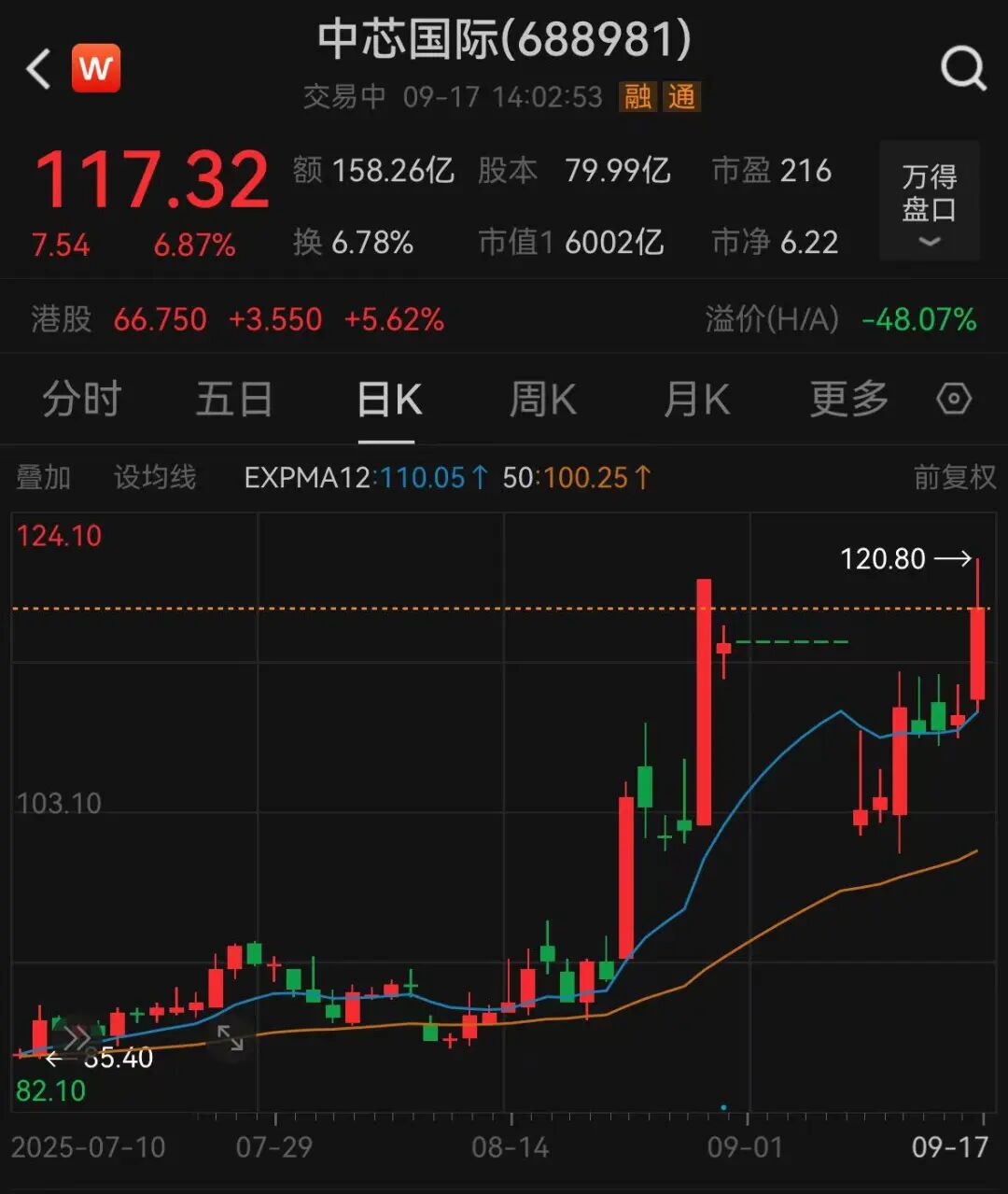
Task: Switch to the 周K tab
Action: (x=543, y=400)
